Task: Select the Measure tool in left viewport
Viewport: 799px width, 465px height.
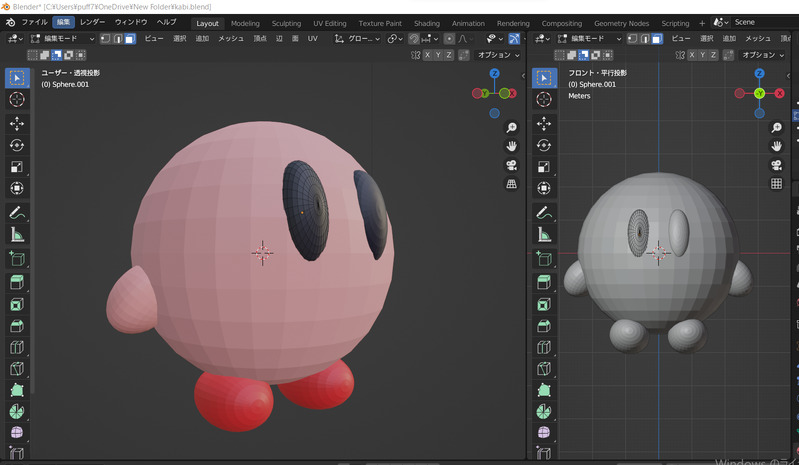Action: (x=17, y=235)
